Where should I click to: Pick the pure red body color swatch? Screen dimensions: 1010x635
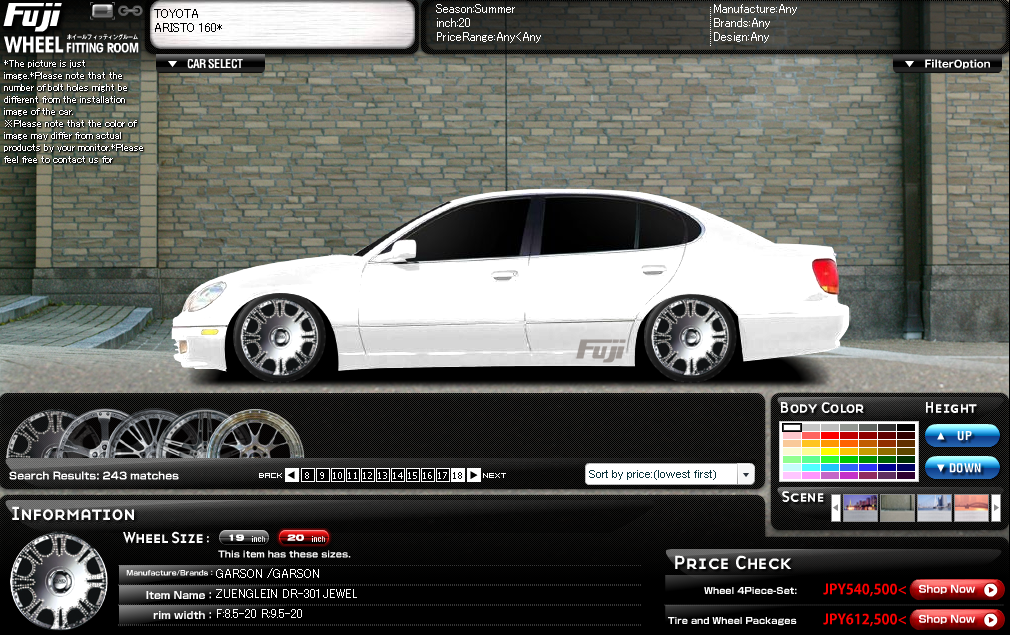tap(830, 435)
